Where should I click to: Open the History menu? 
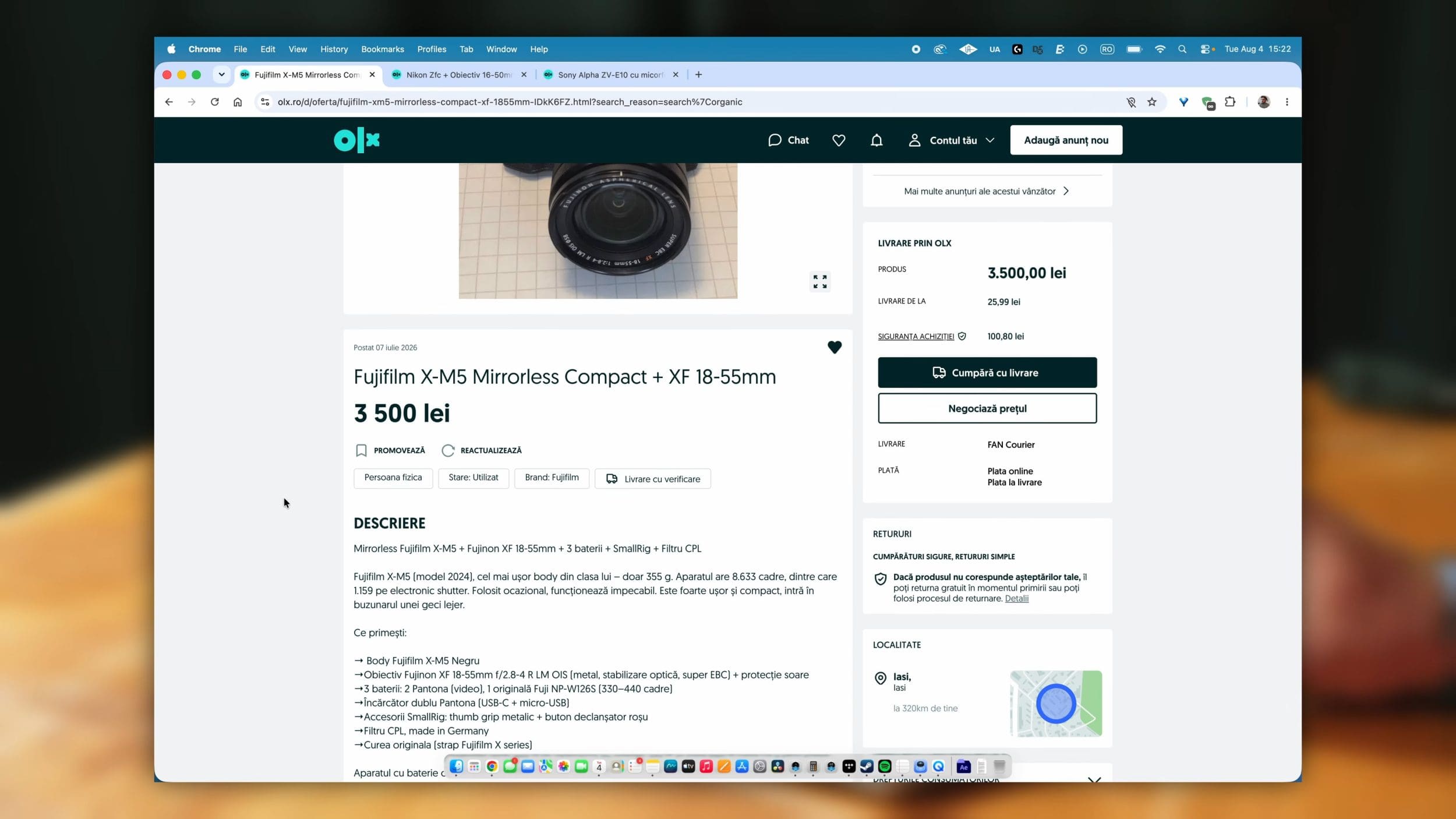[334, 50]
